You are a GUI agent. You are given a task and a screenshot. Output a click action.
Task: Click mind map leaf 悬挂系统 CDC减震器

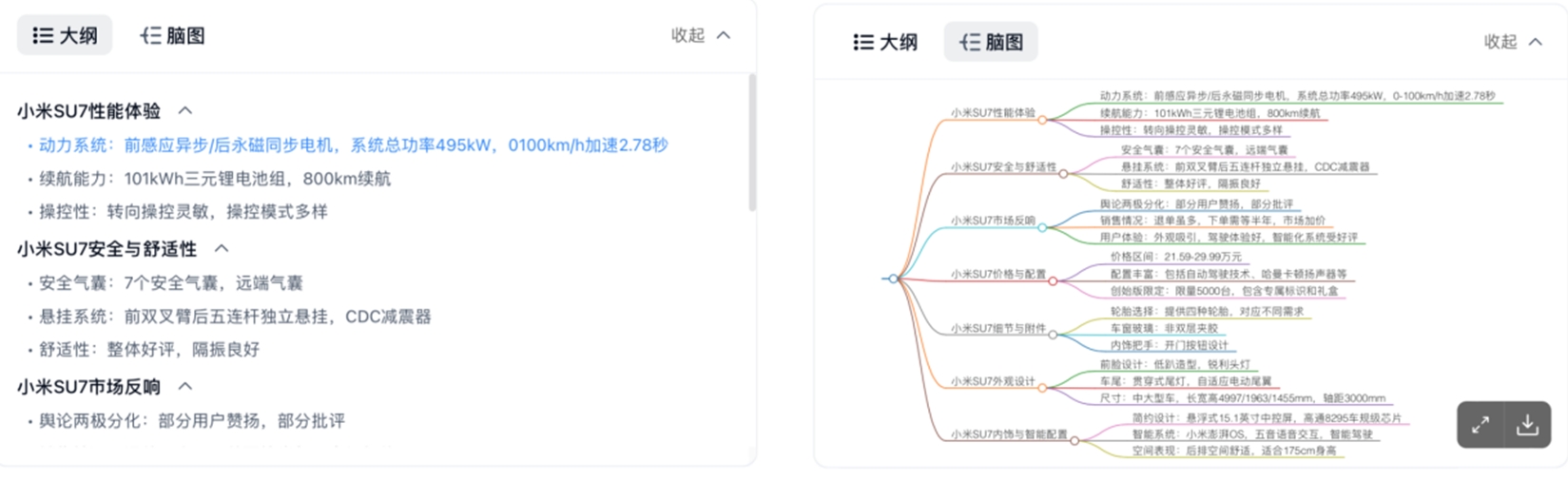1245,167
